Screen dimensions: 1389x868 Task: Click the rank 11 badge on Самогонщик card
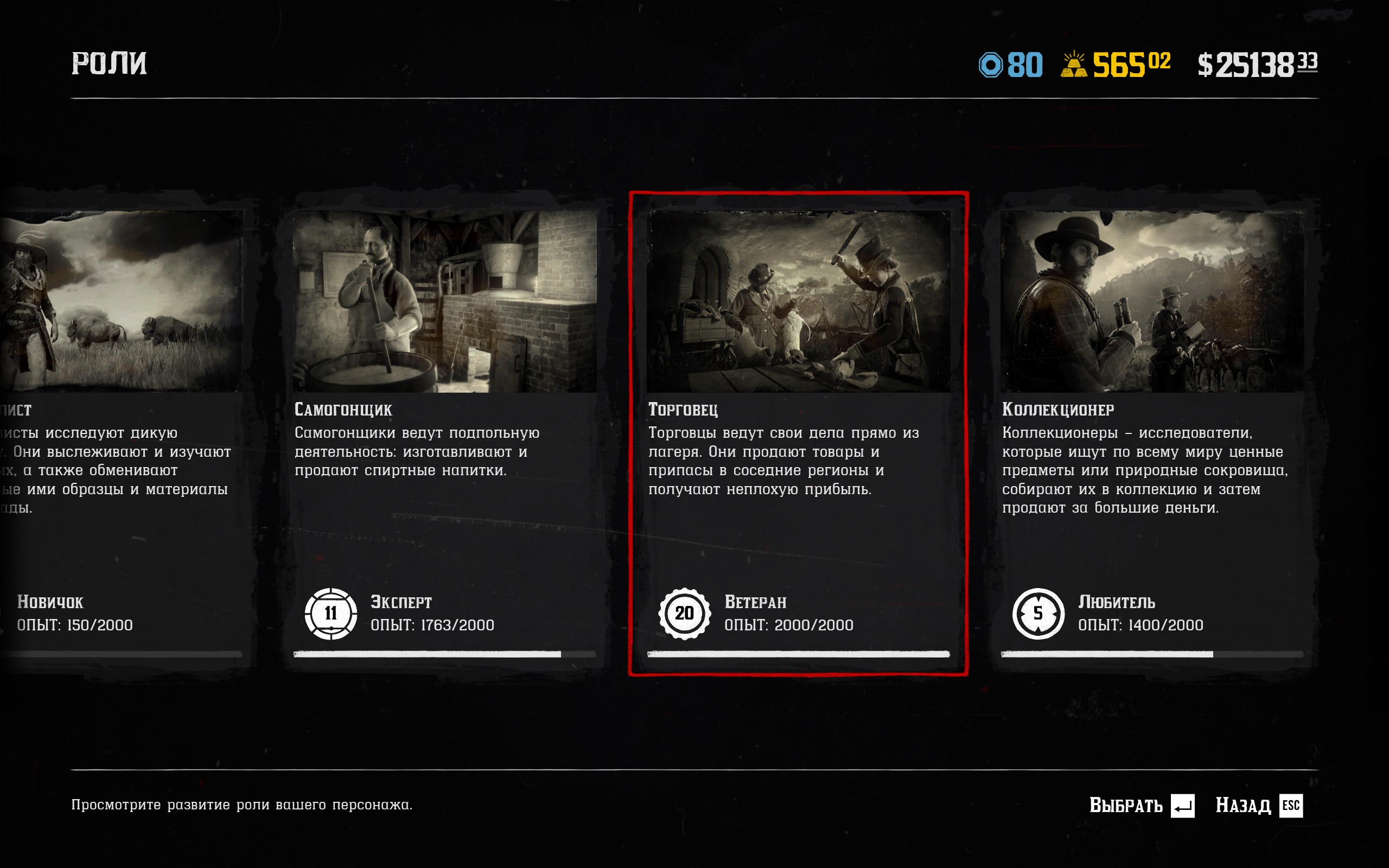(330, 613)
